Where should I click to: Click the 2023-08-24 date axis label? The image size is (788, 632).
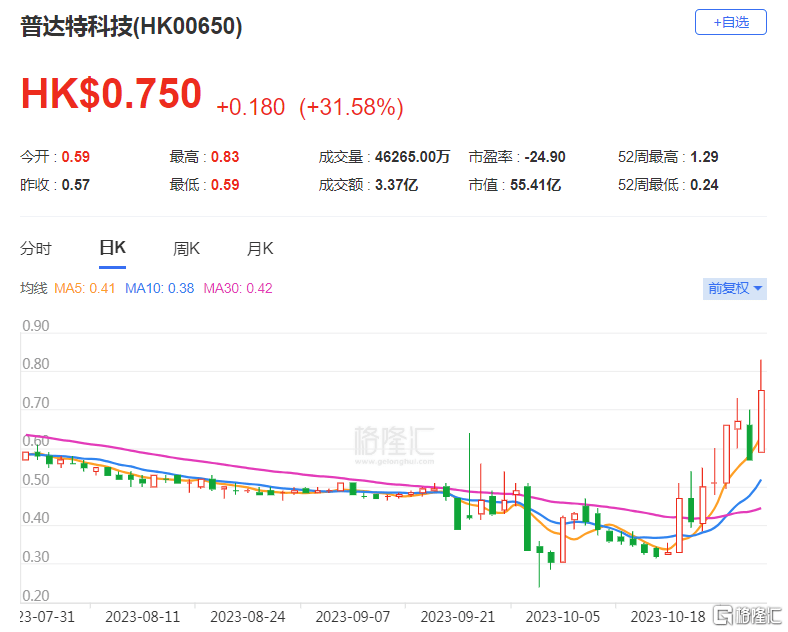pyautogui.click(x=248, y=616)
